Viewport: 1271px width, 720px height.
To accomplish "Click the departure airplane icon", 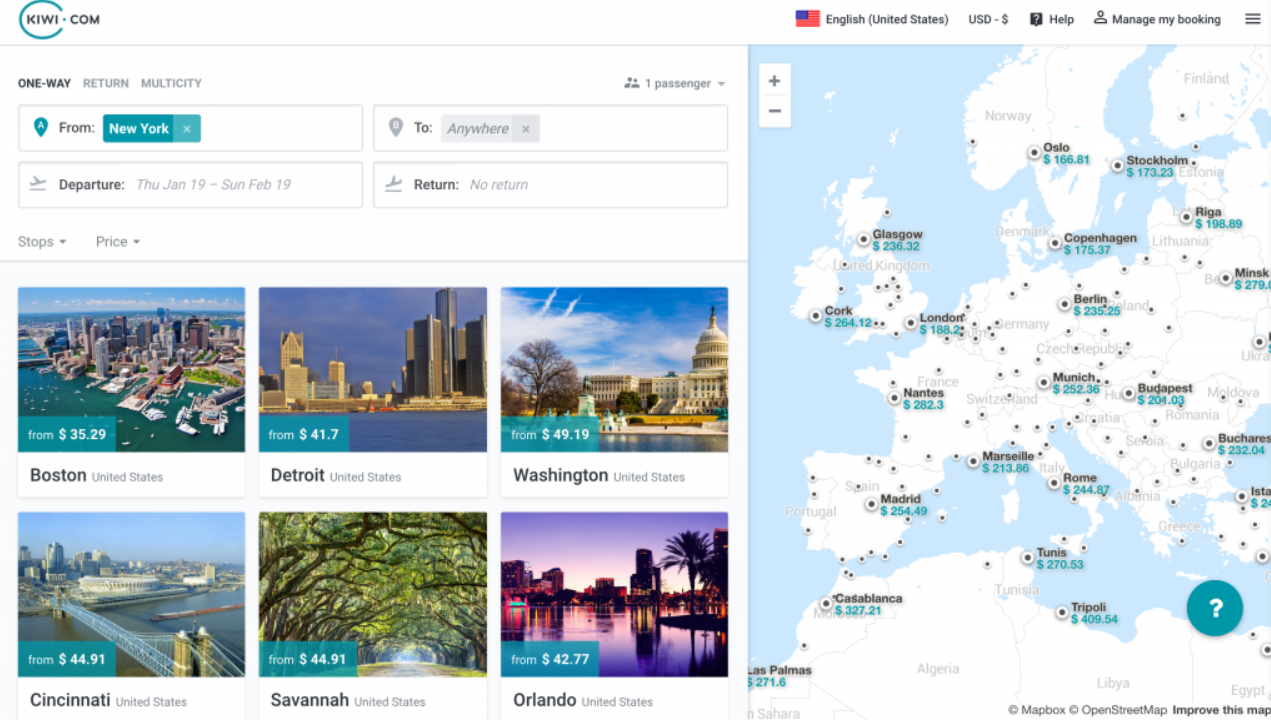I will [x=39, y=184].
